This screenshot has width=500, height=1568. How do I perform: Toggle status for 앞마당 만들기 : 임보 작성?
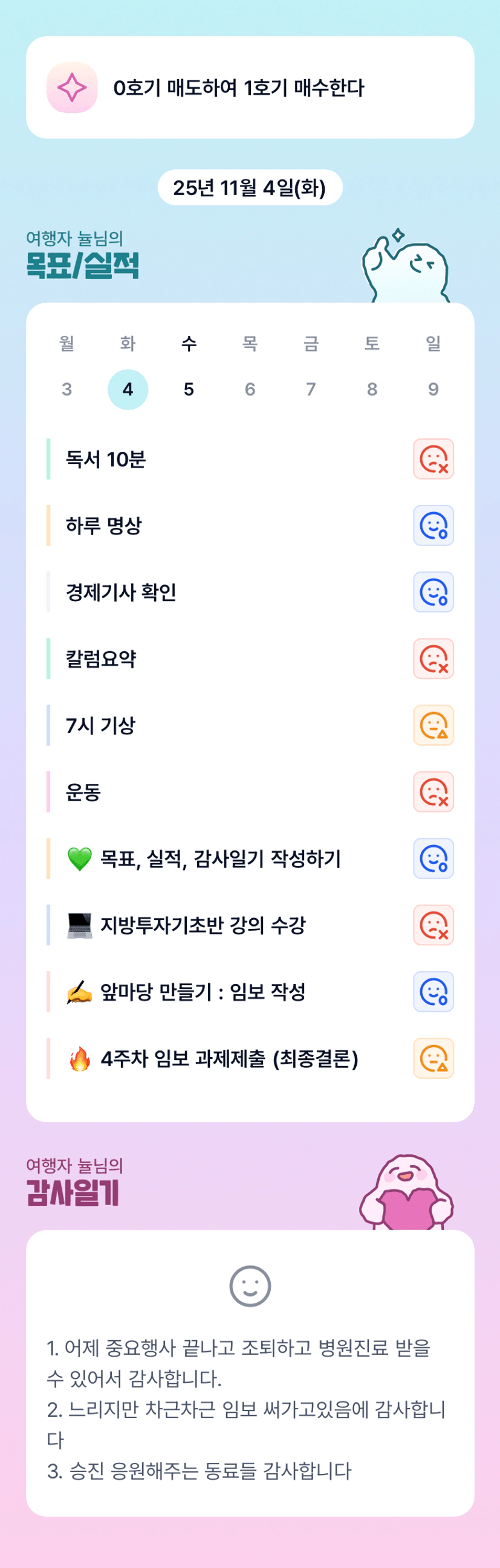coord(433,992)
